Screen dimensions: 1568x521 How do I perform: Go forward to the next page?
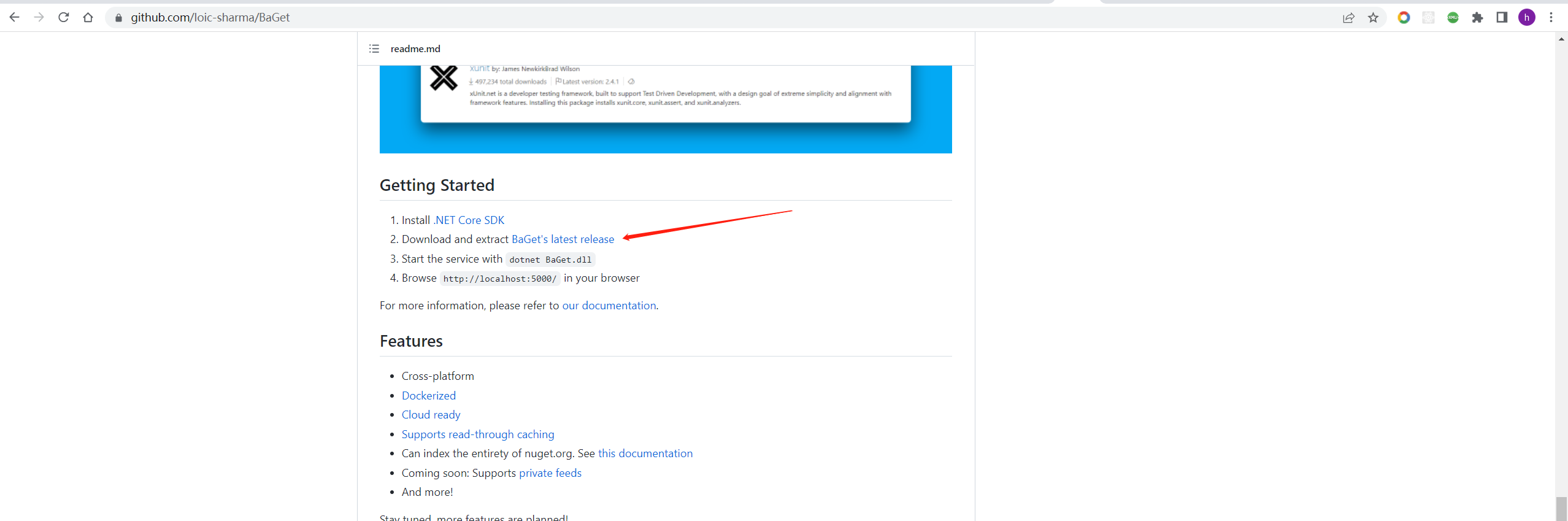[39, 17]
